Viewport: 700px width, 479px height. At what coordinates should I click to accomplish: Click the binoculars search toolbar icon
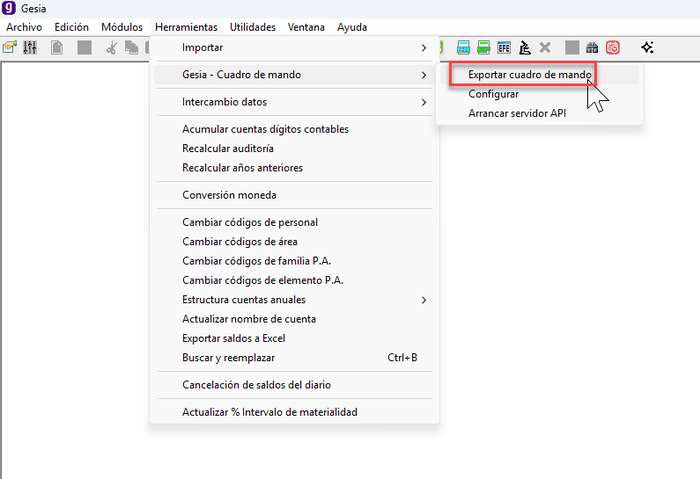point(592,47)
